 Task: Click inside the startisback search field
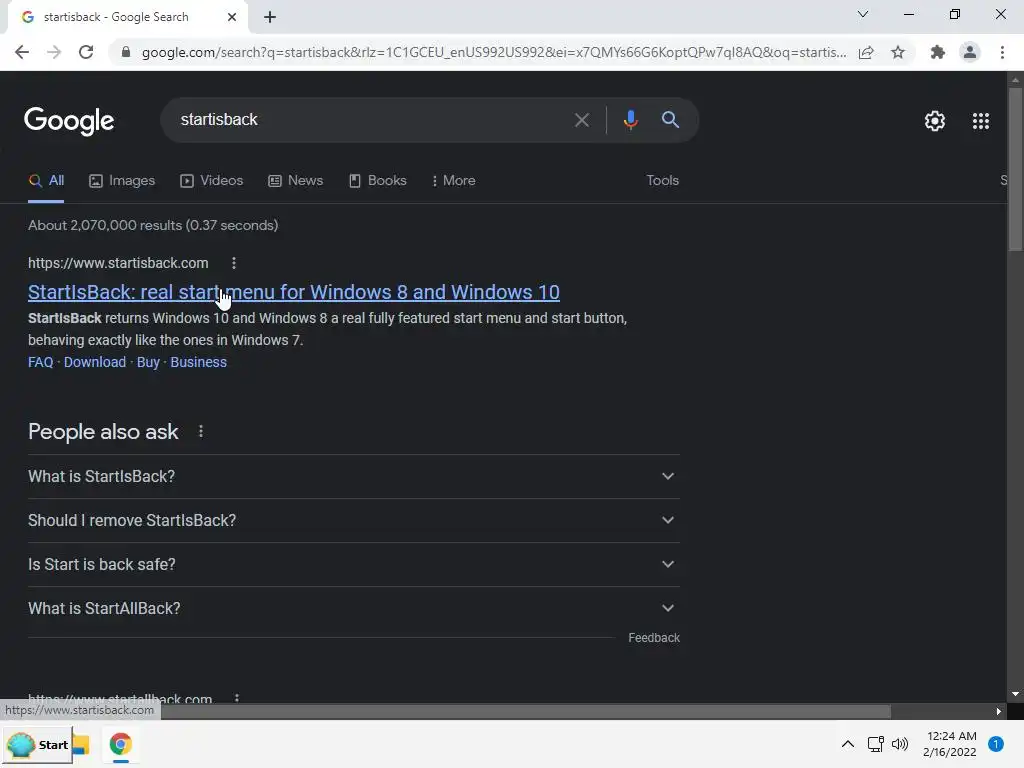pyautogui.click(x=372, y=120)
